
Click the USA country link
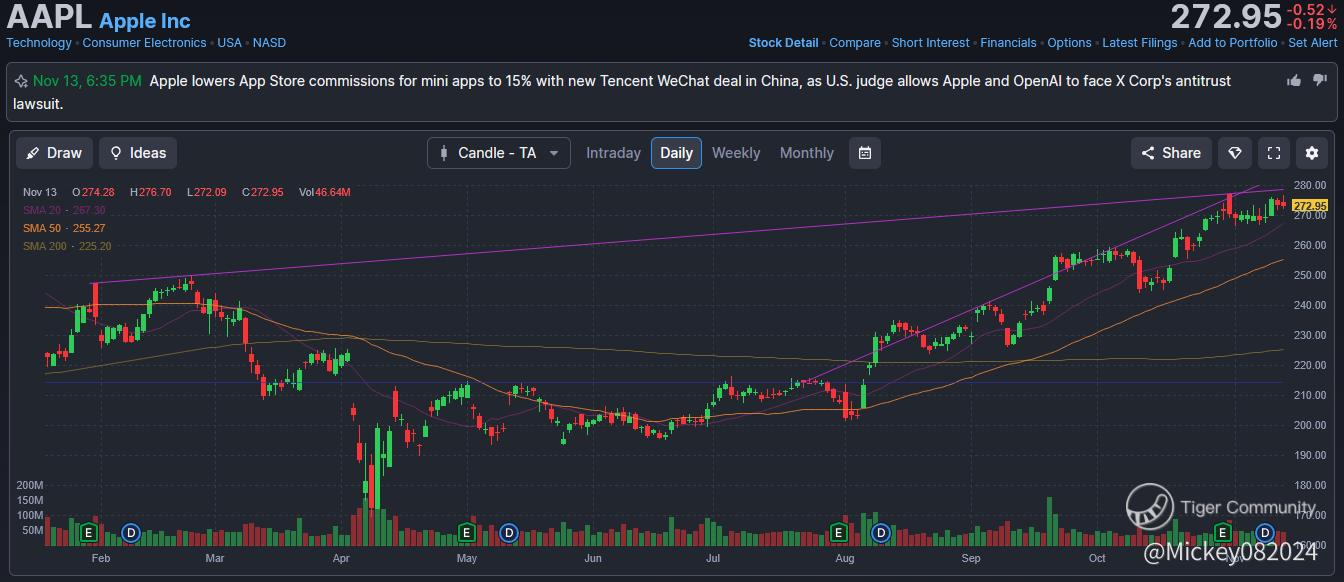230,43
